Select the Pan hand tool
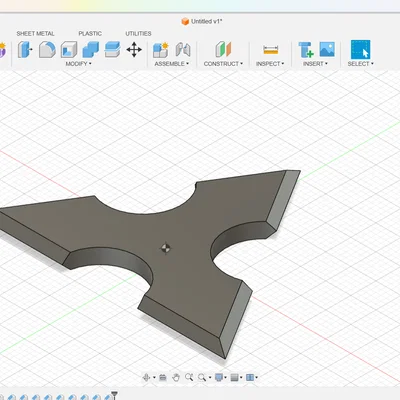 point(176,377)
